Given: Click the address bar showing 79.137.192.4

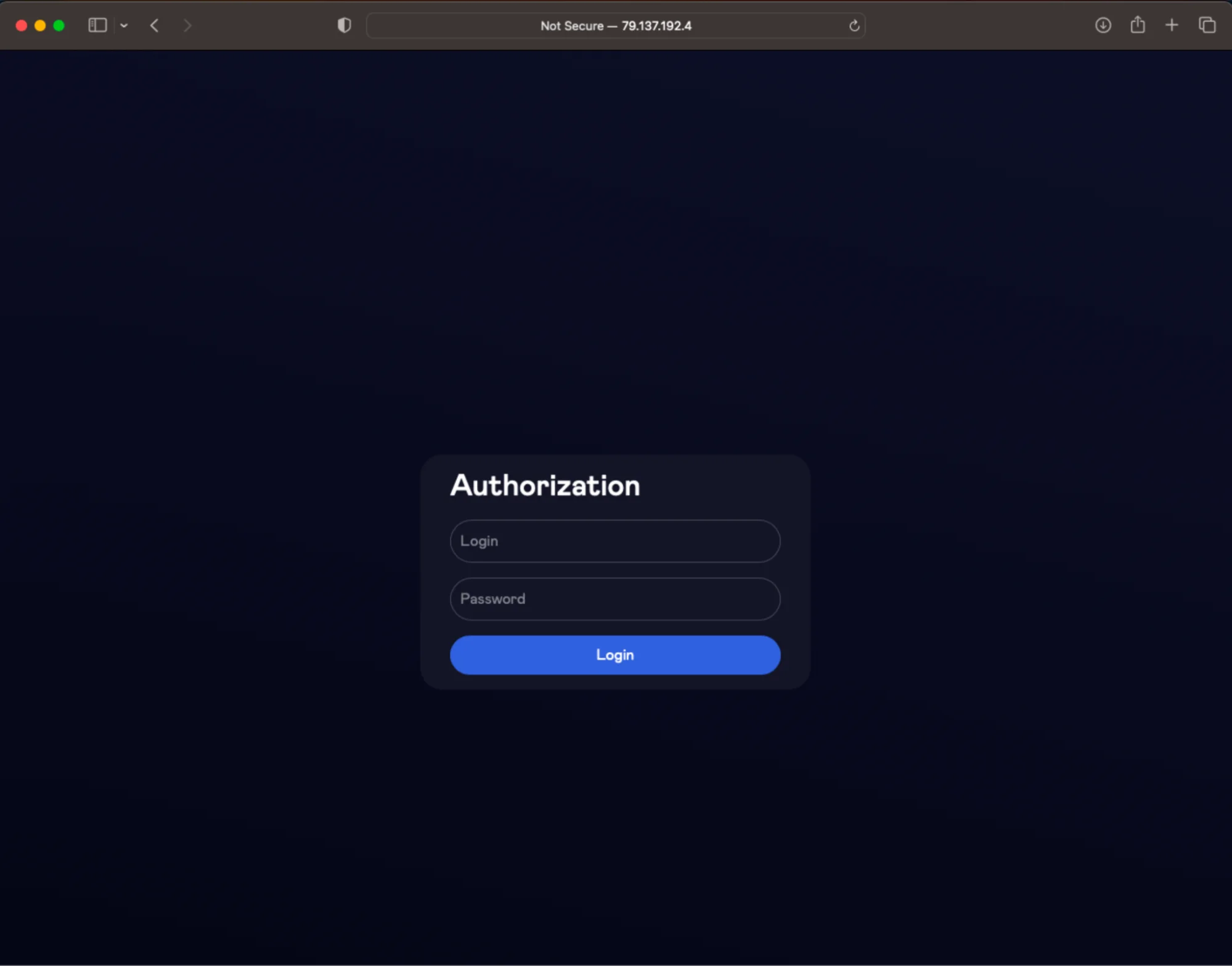Looking at the screenshot, I should click(616, 26).
